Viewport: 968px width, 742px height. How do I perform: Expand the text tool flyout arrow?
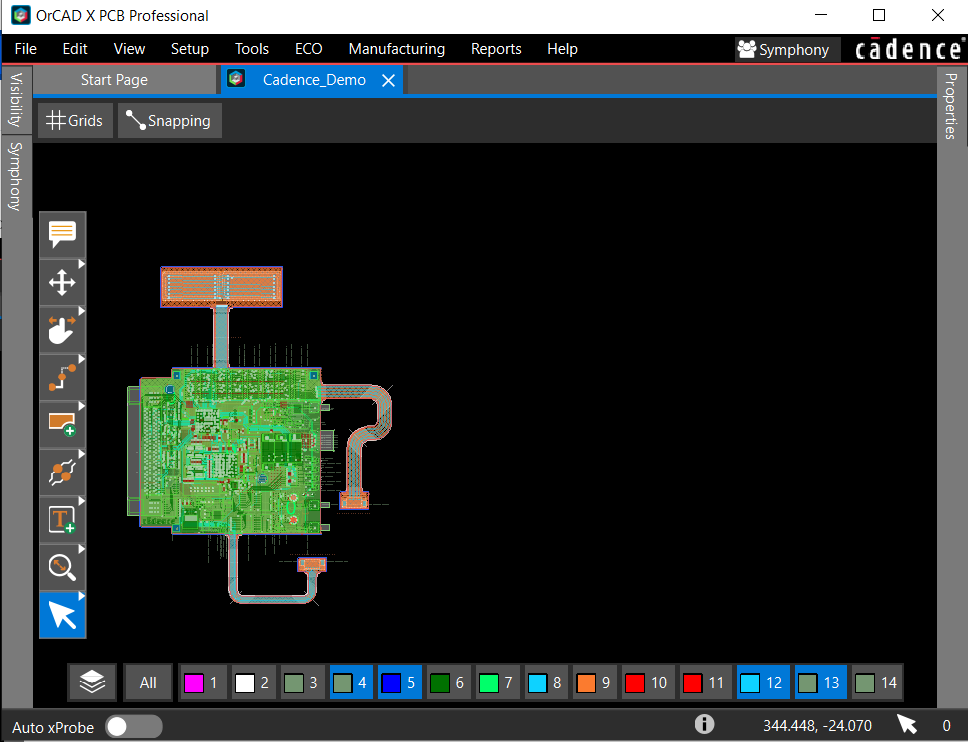point(81,502)
